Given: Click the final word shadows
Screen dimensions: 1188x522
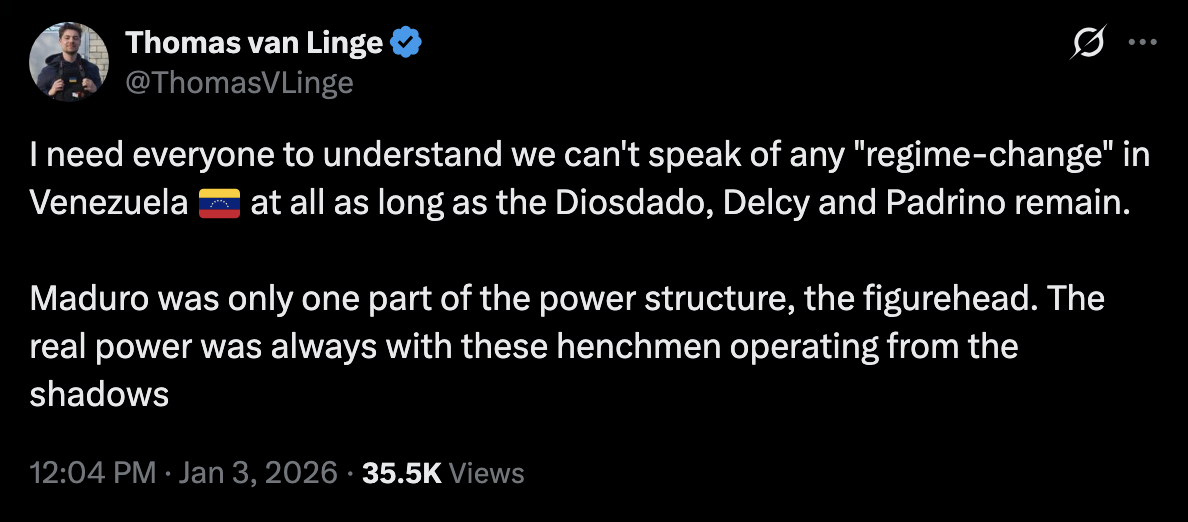Looking at the screenshot, I should click(x=99, y=394).
